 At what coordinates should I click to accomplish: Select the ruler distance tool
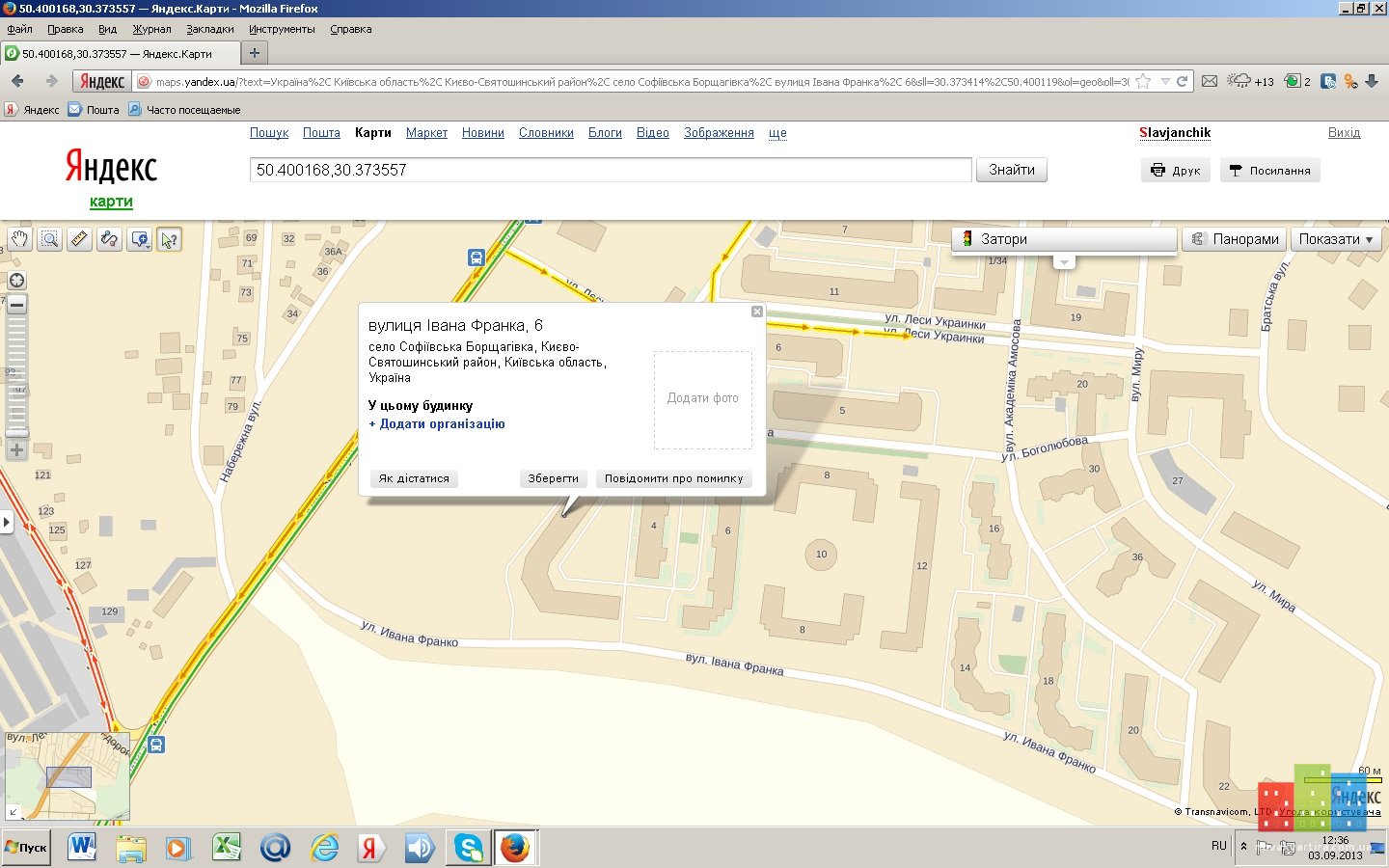click(x=79, y=239)
